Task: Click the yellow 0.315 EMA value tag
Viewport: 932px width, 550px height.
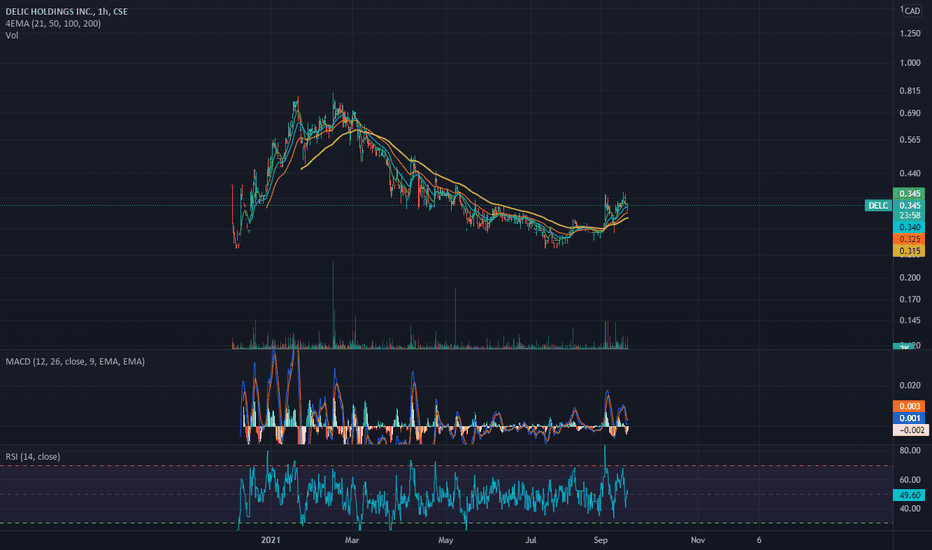Action: point(909,251)
